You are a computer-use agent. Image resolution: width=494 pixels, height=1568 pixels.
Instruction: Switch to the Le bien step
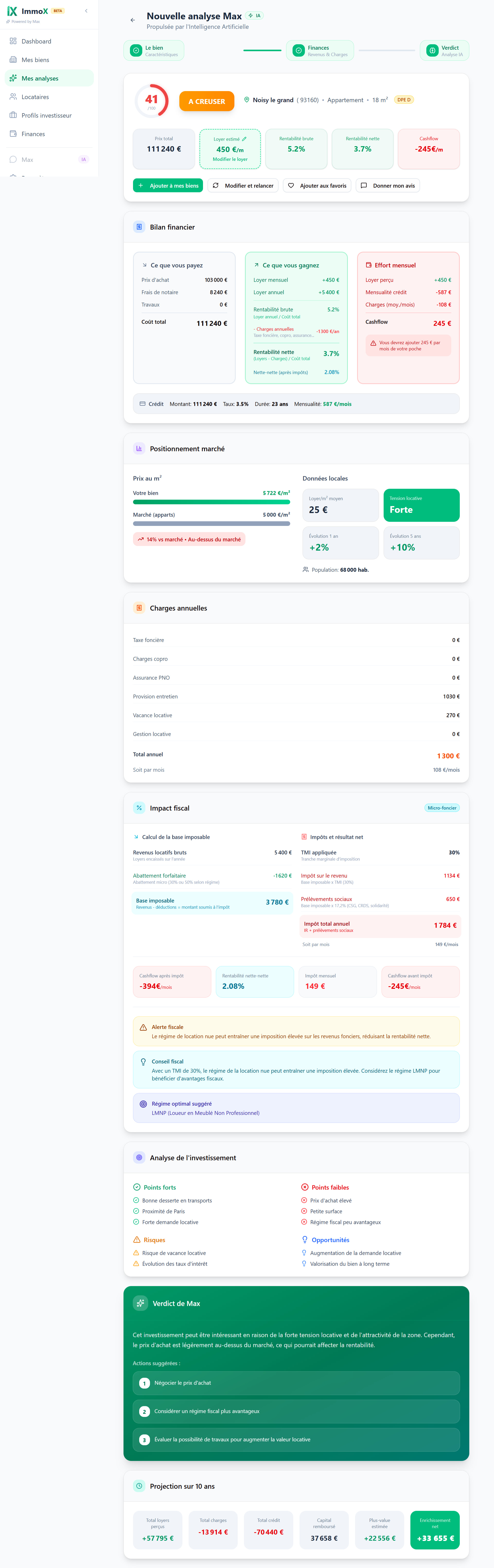tap(154, 50)
